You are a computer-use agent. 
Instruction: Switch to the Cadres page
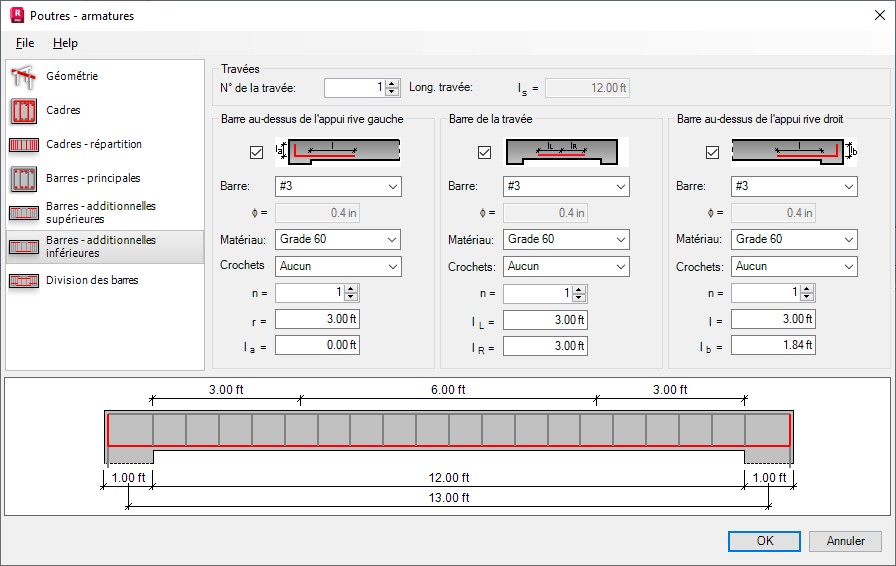click(x=63, y=110)
